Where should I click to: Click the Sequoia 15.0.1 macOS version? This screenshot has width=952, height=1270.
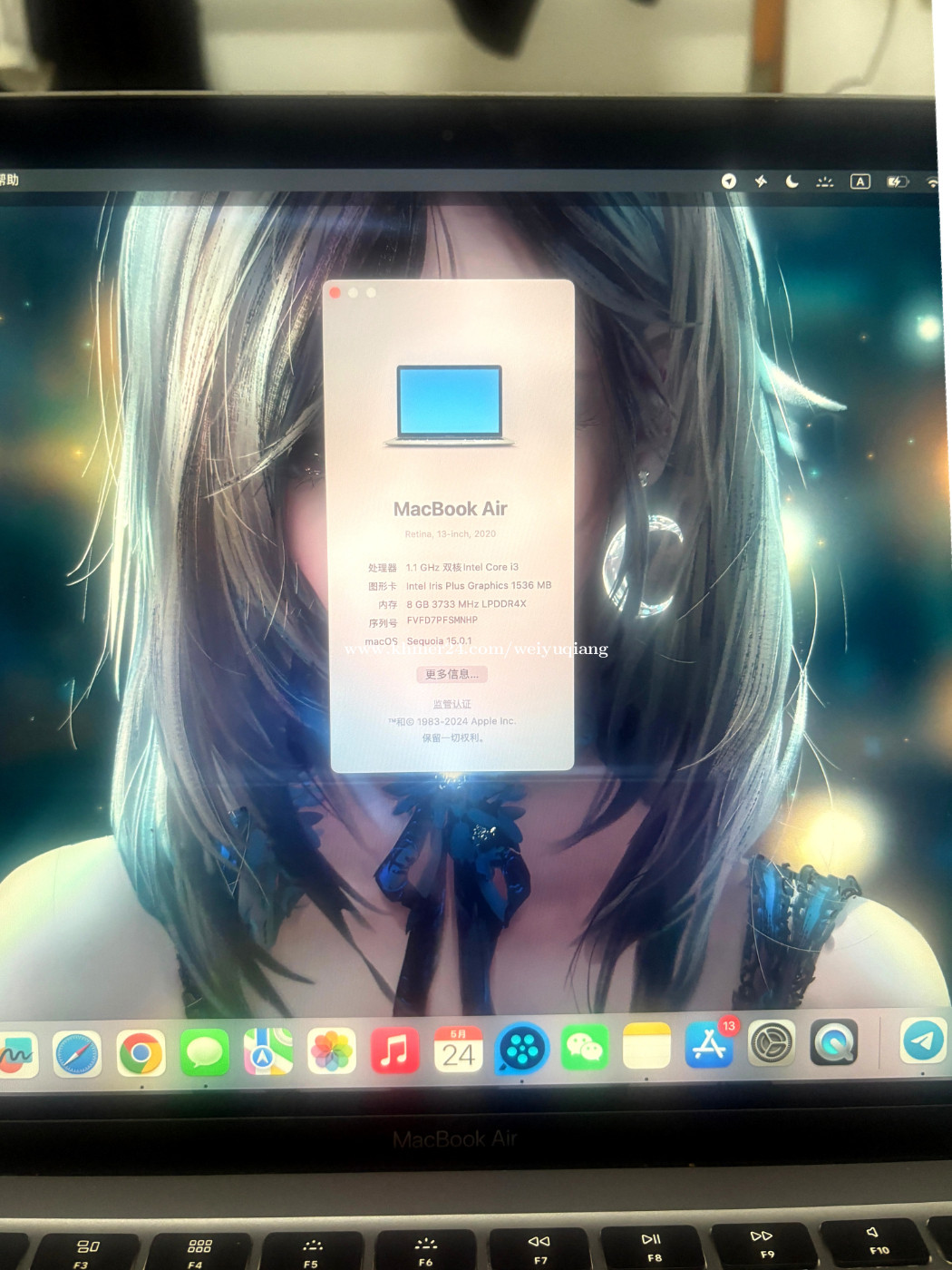point(439,640)
